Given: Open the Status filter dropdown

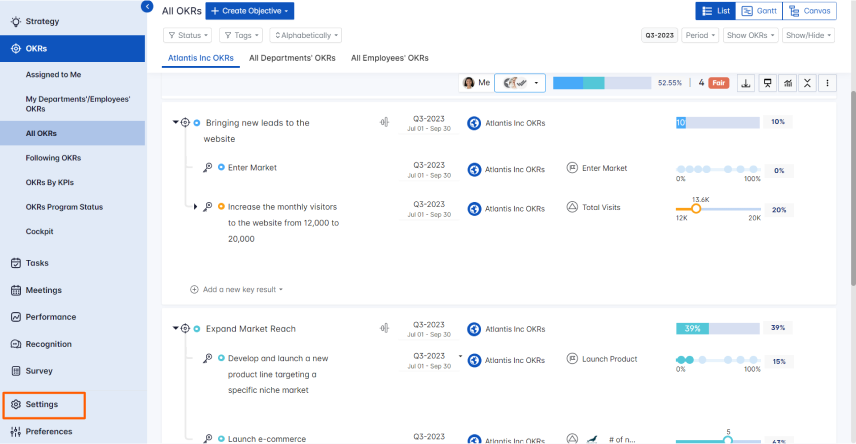Looking at the screenshot, I should click(x=187, y=35).
